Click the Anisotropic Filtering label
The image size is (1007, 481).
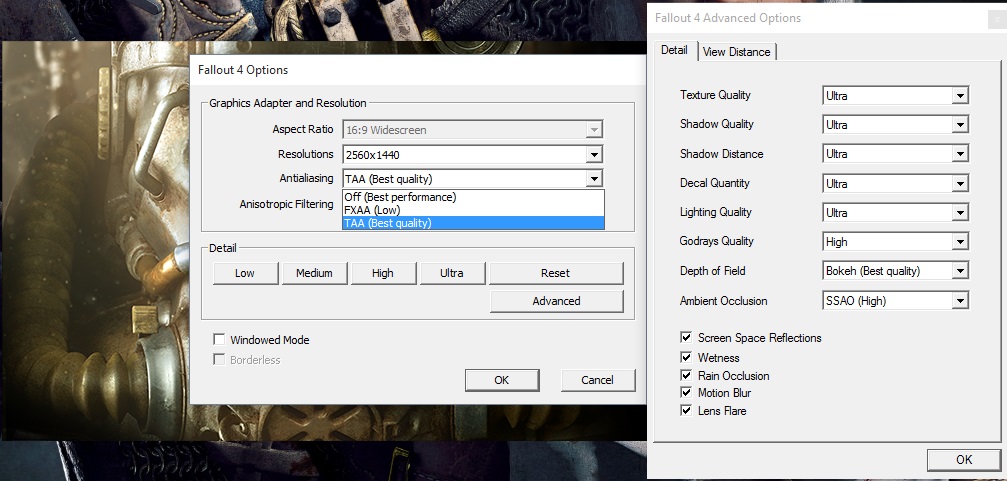[286, 204]
